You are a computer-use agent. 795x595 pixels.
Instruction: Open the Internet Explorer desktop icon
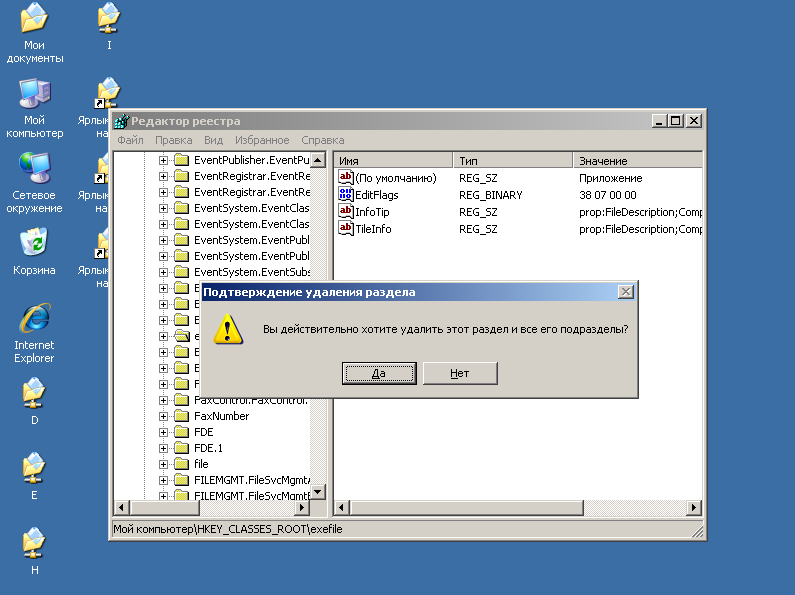tap(34, 319)
